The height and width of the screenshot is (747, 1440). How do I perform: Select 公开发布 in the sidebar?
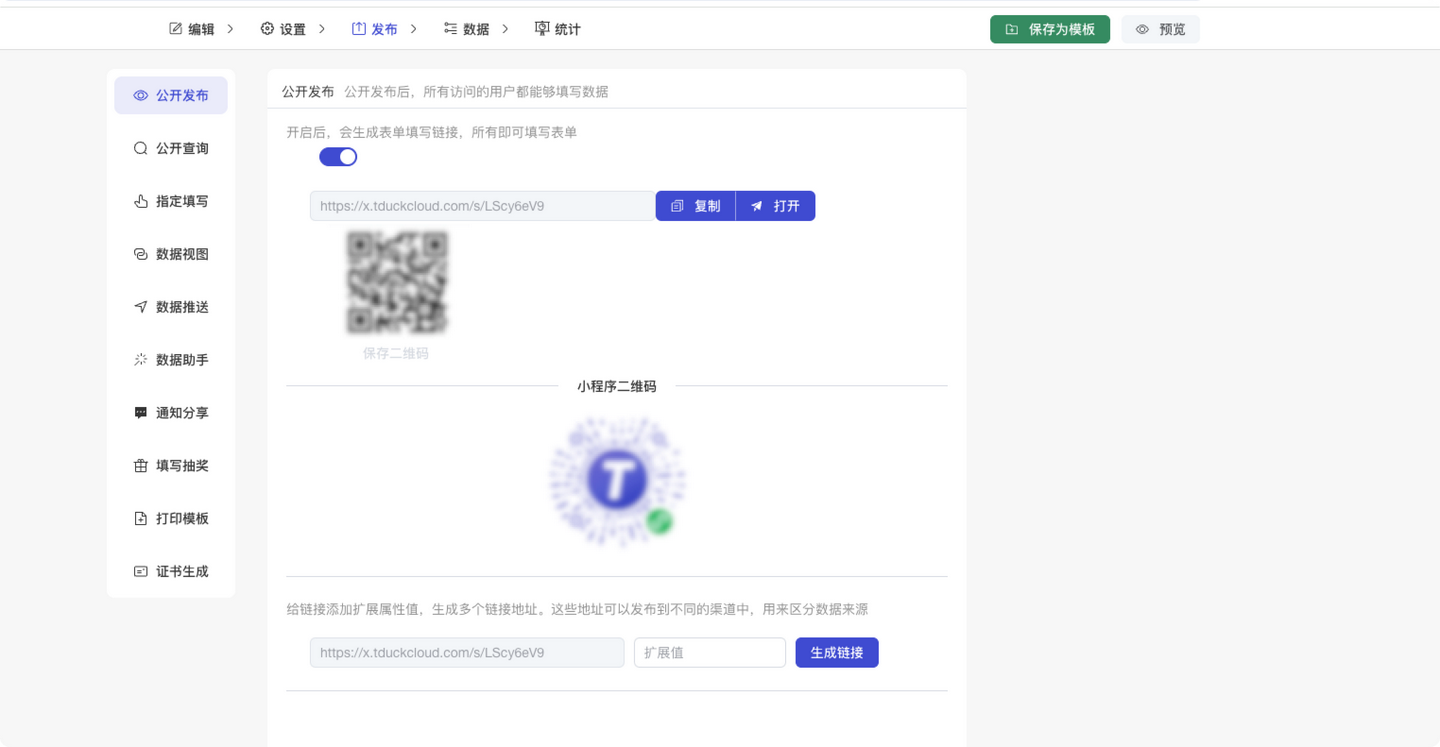pos(171,96)
